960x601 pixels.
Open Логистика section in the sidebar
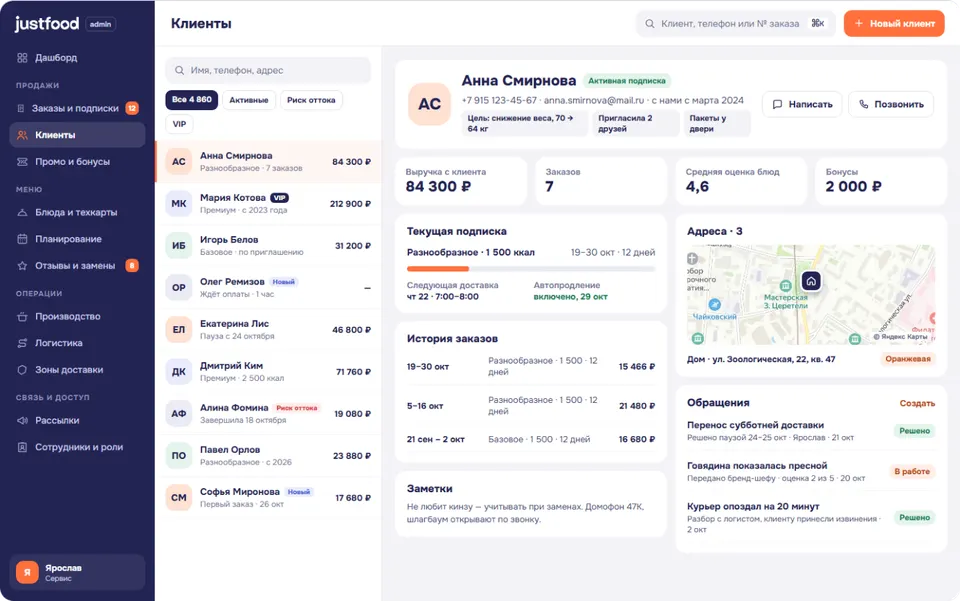point(77,343)
